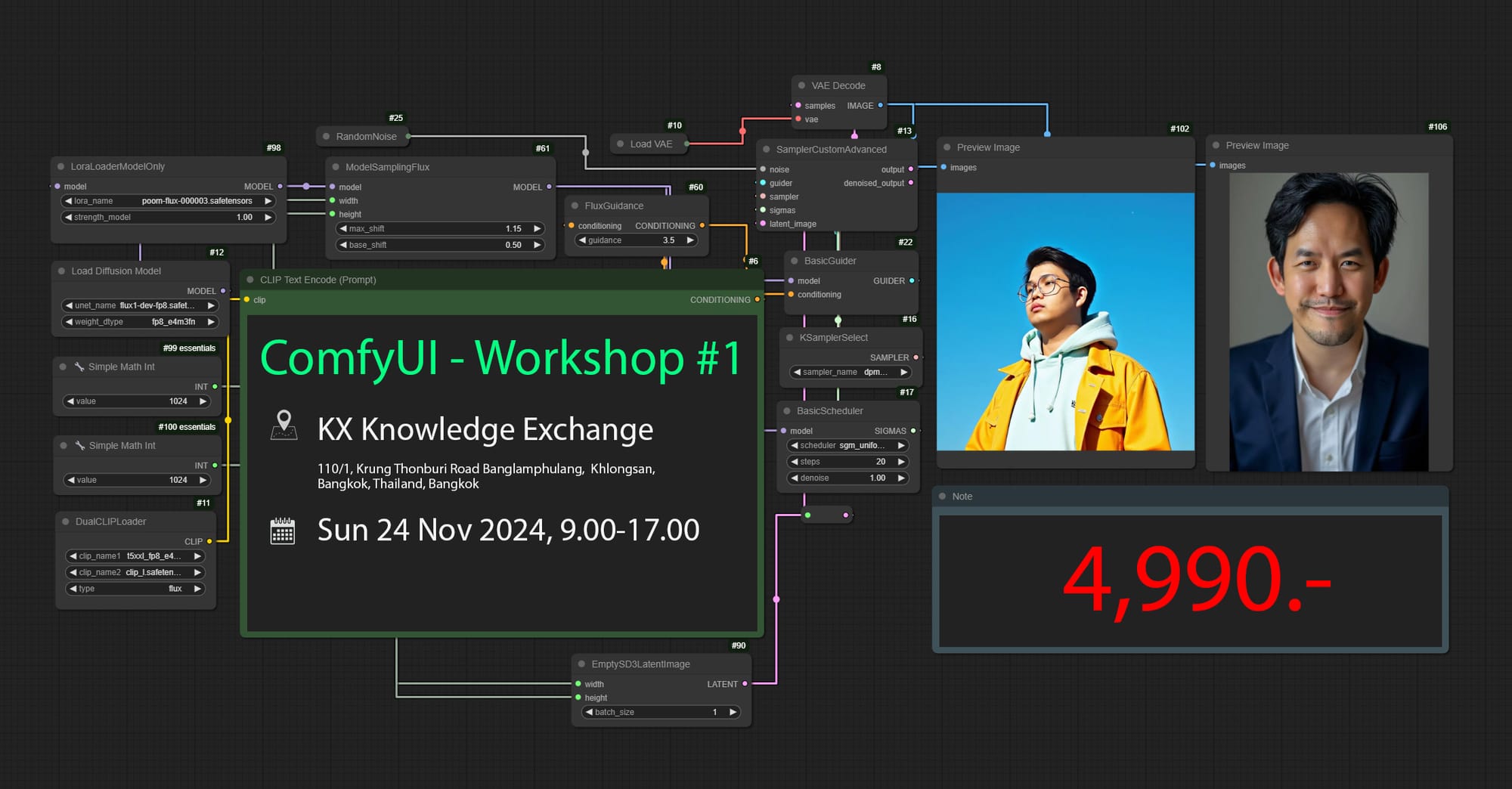Click the IMAGE output port of VAE Decode
The image size is (1512, 789).
click(x=881, y=105)
